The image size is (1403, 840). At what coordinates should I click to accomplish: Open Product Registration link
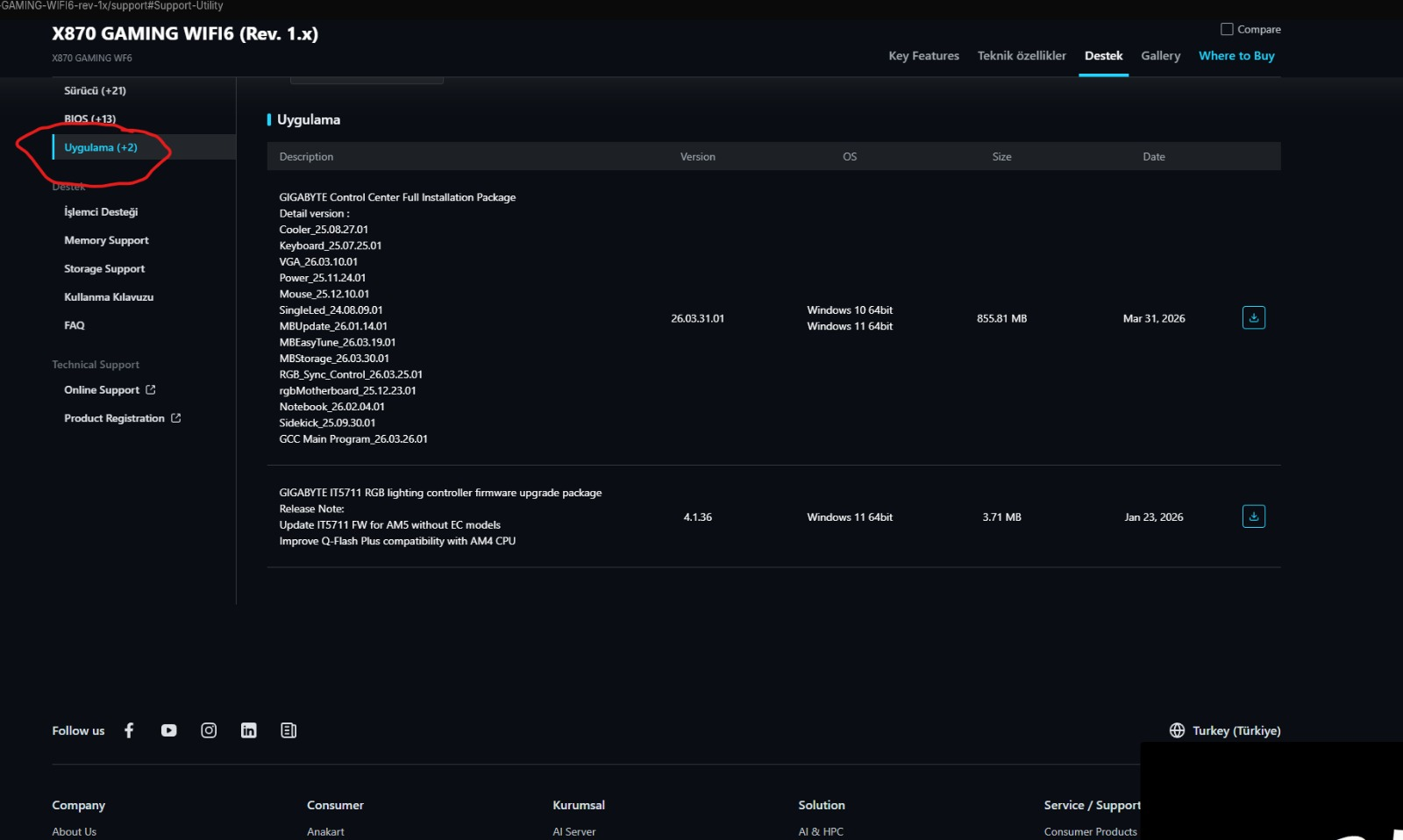[x=114, y=418]
